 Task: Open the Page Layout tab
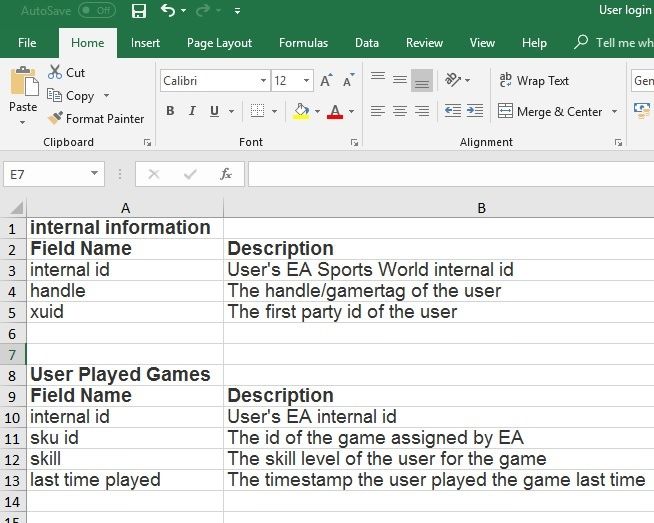coord(219,43)
